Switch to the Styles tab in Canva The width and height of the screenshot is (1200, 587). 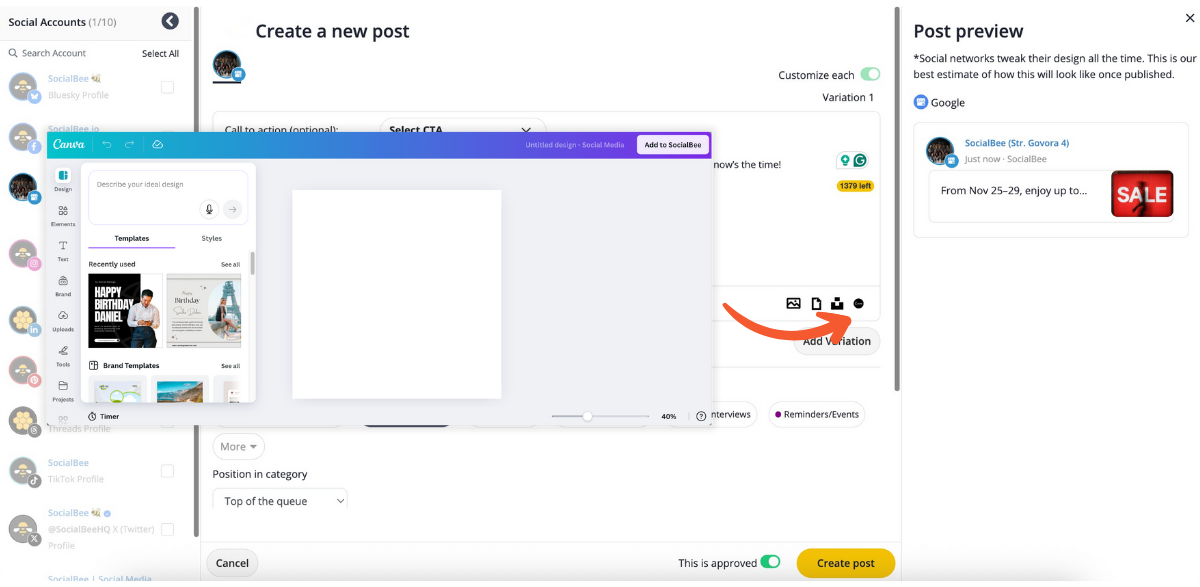click(212, 239)
